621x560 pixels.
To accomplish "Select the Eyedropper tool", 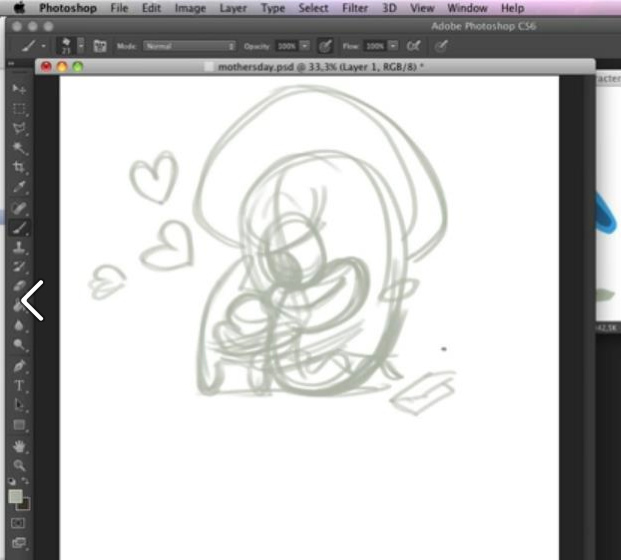I will click(x=19, y=187).
